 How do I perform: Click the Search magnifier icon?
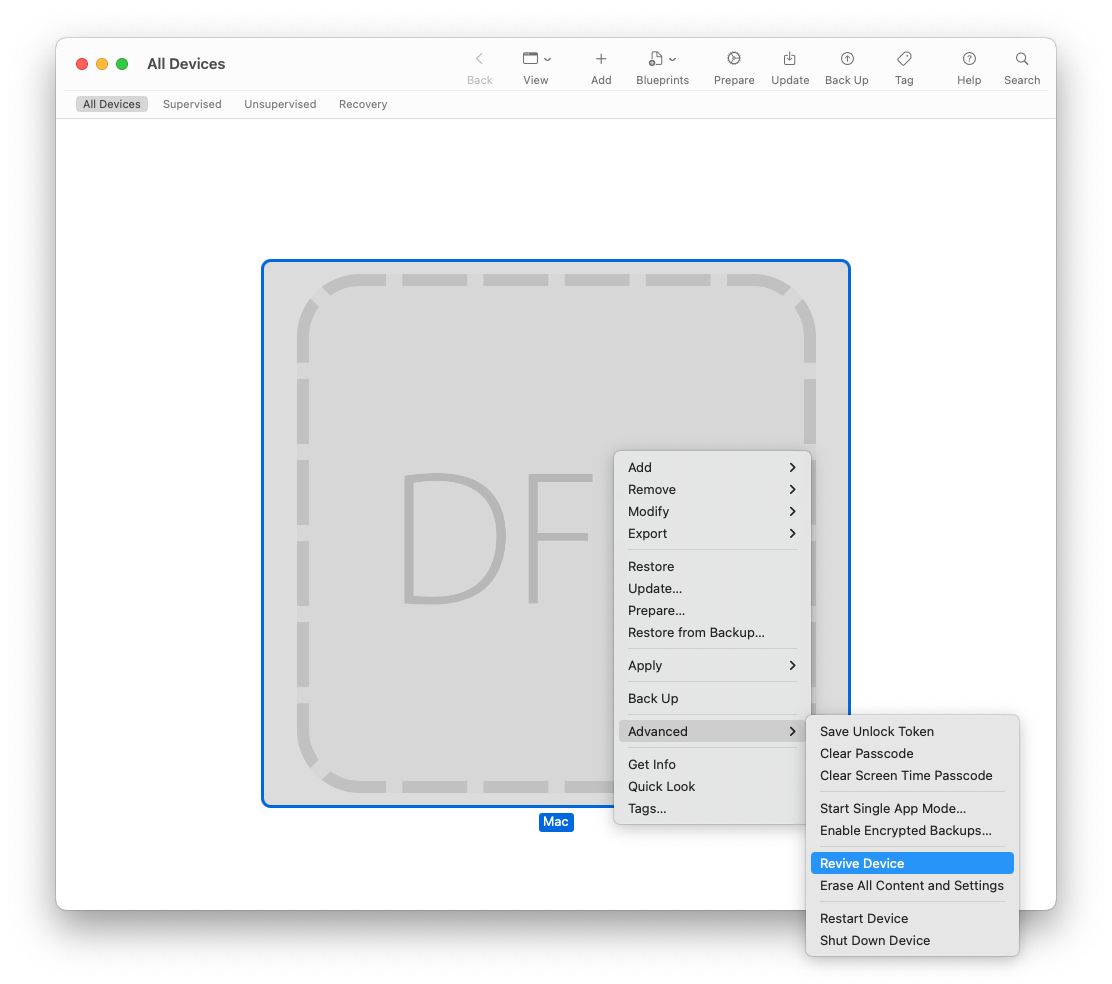coord(1022,59)
